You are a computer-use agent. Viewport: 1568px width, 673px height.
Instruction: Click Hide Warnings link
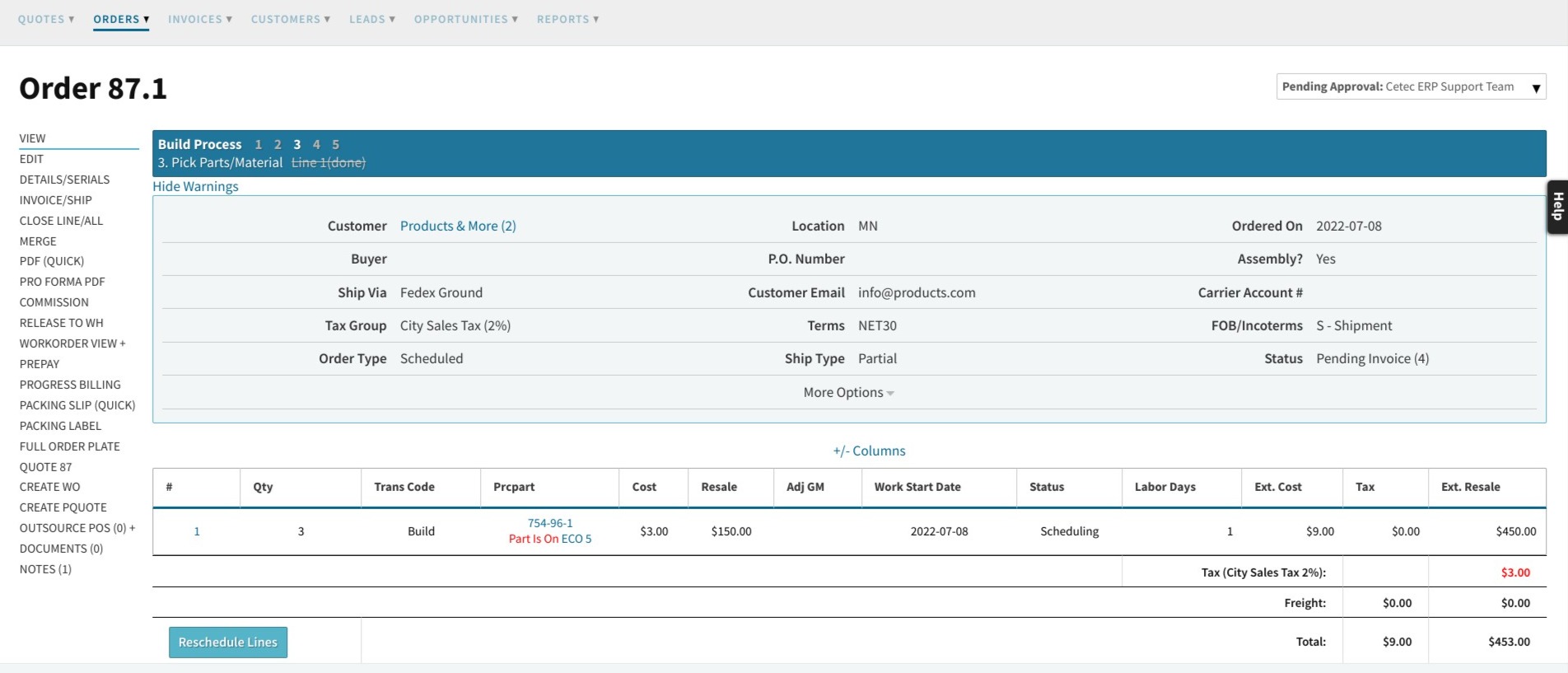click(195, 186)
